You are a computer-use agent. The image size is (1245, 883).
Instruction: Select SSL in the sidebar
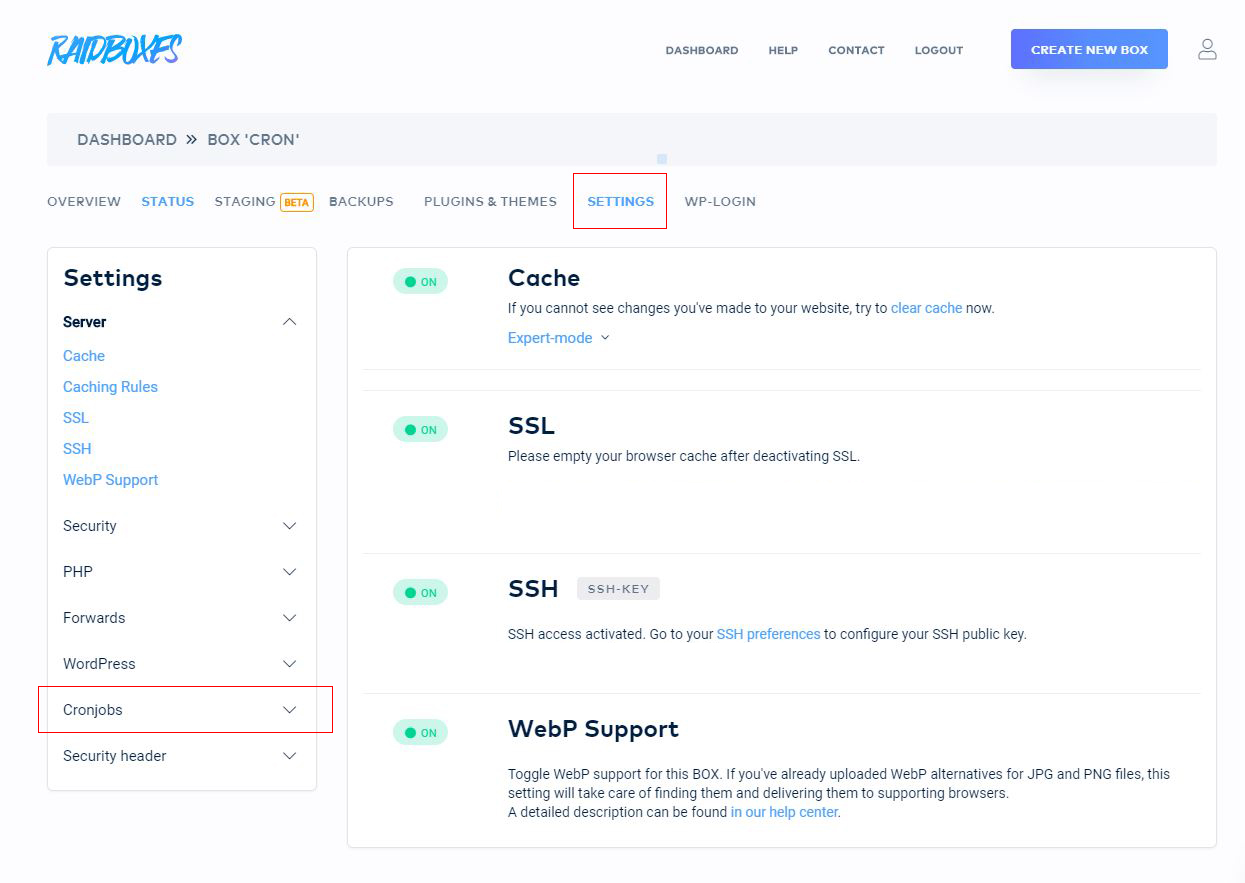click(x=76, y=418)
